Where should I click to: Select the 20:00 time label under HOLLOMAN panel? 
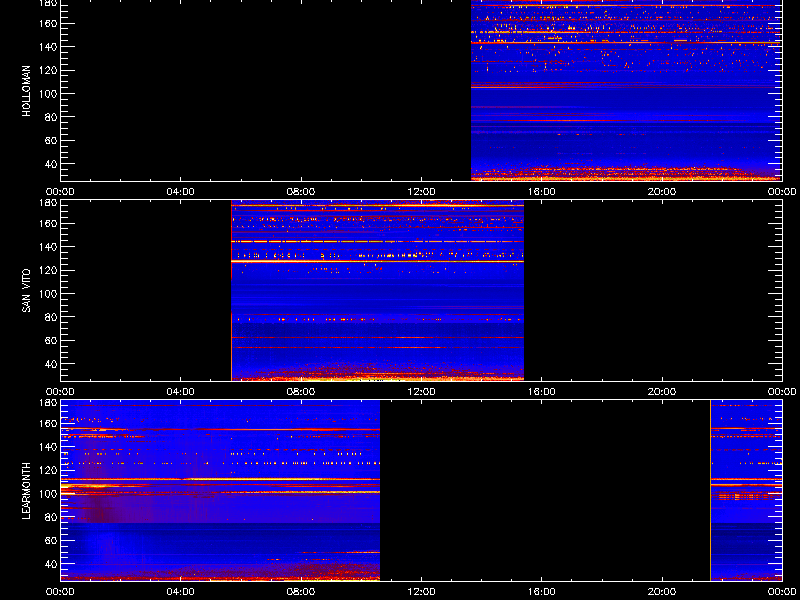coord(662,192)
